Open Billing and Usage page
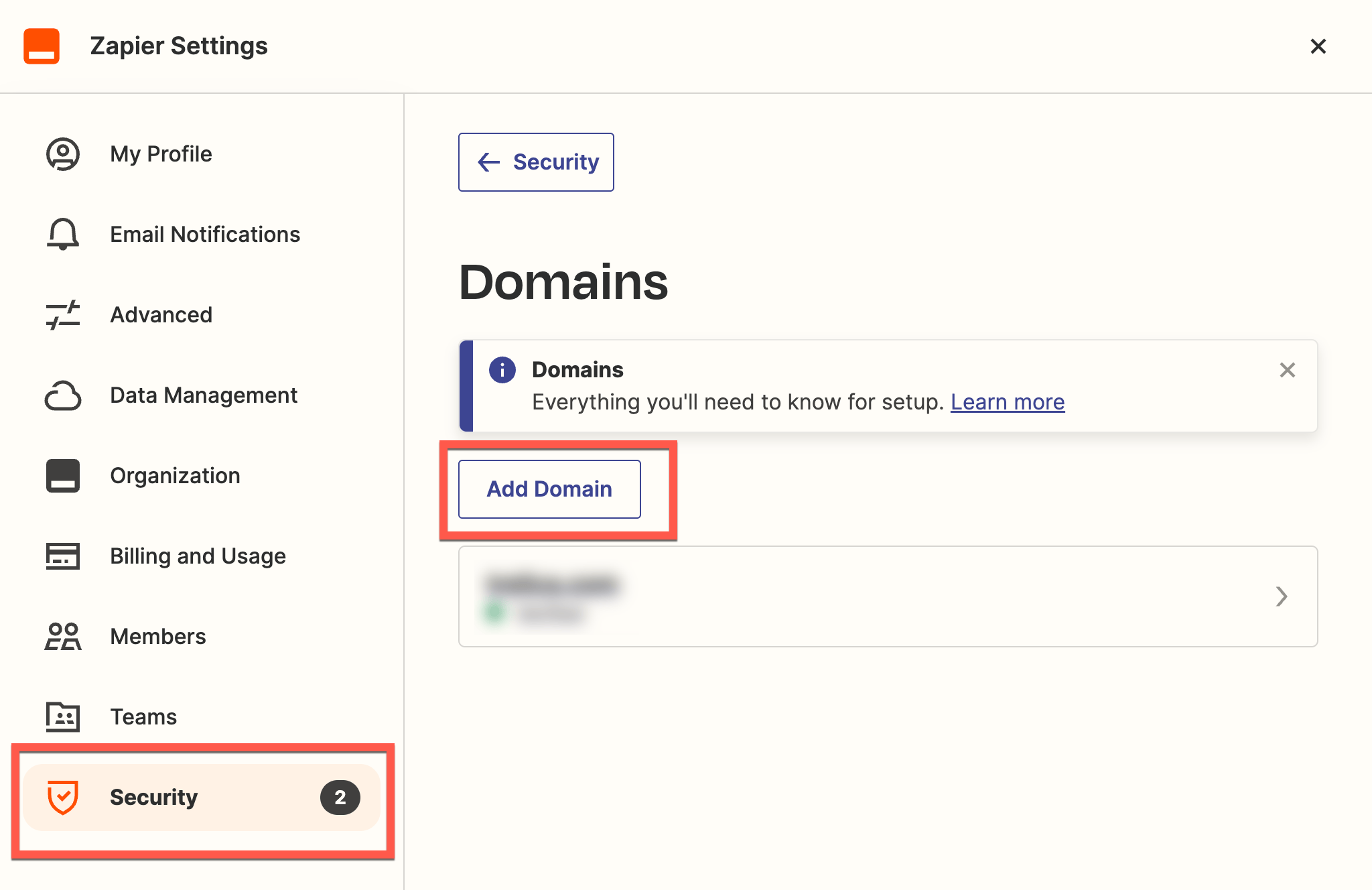 pyautogui.click(x=198, y=556)
